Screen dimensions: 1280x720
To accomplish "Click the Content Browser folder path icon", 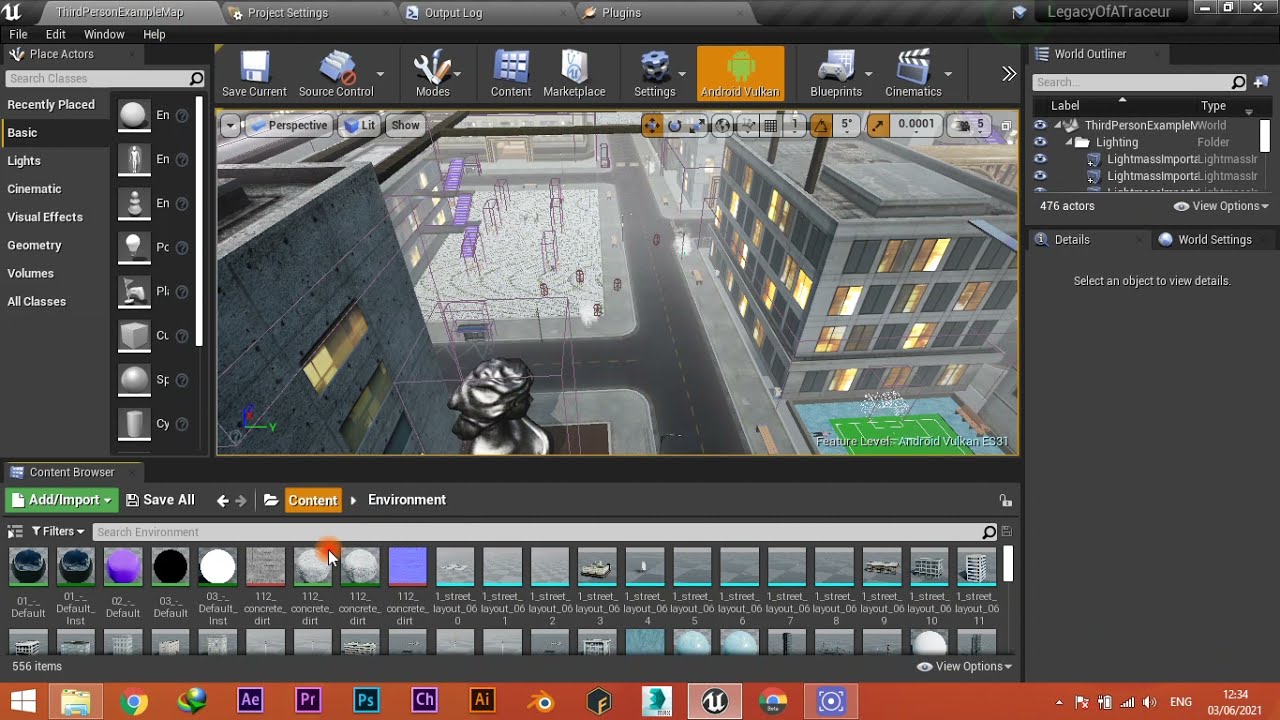I will coord(271,500).
